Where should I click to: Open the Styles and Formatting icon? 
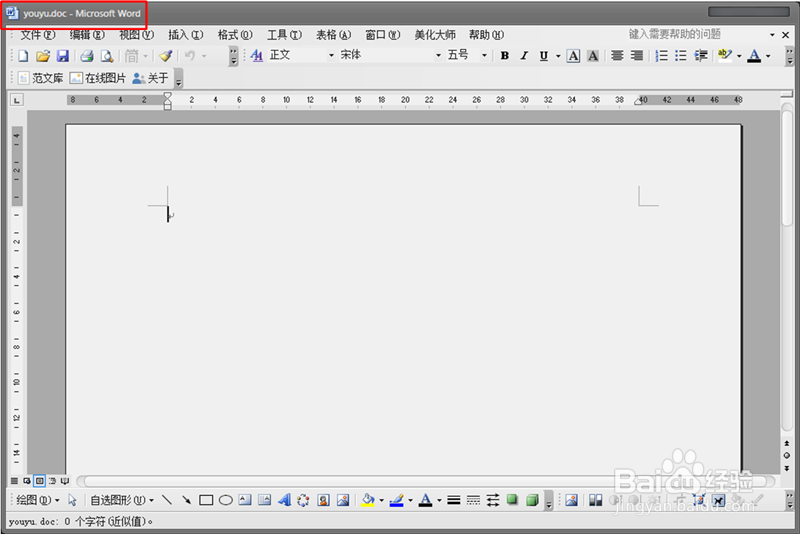(x=257, y=56)
